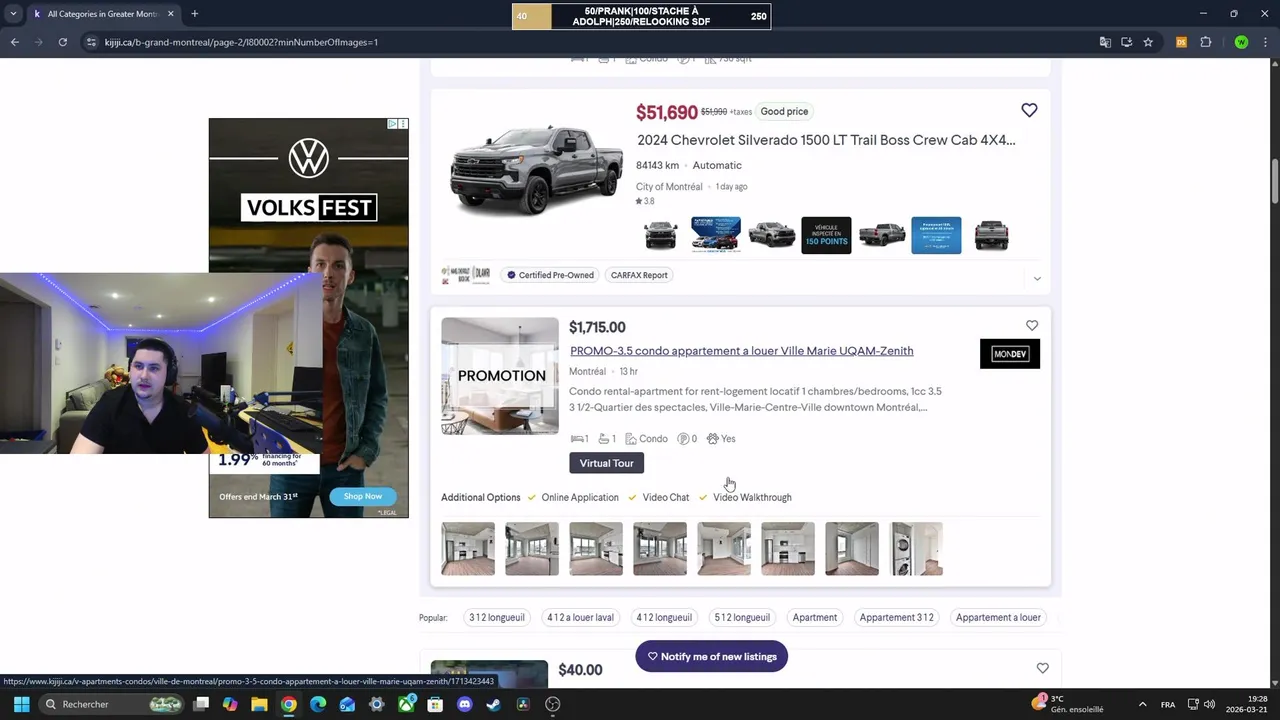1280x720 pixels.
Task: Click the Online Application option text
Action: pos(580,497)
